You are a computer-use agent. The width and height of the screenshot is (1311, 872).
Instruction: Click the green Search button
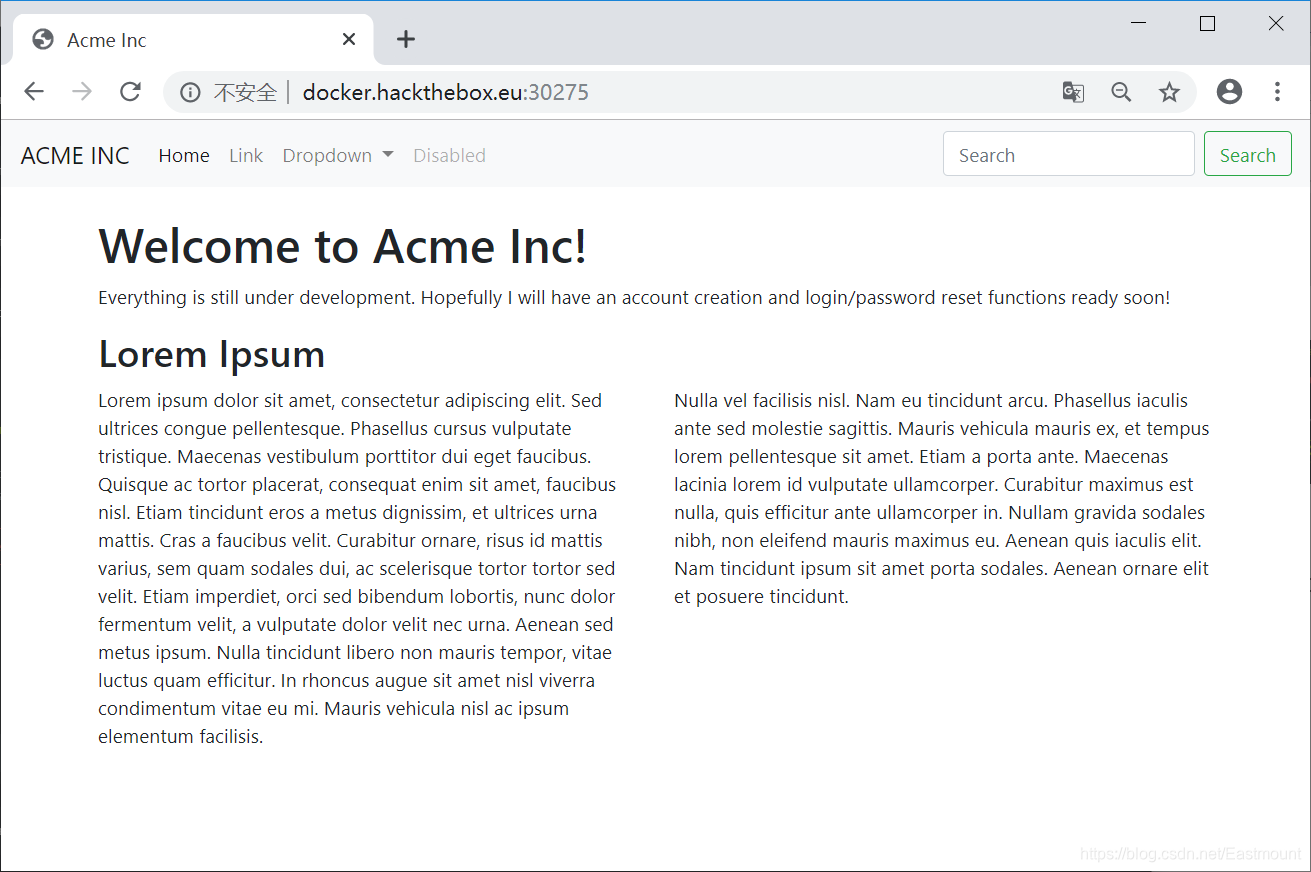pyautogui.click(x=1247, y=154)
